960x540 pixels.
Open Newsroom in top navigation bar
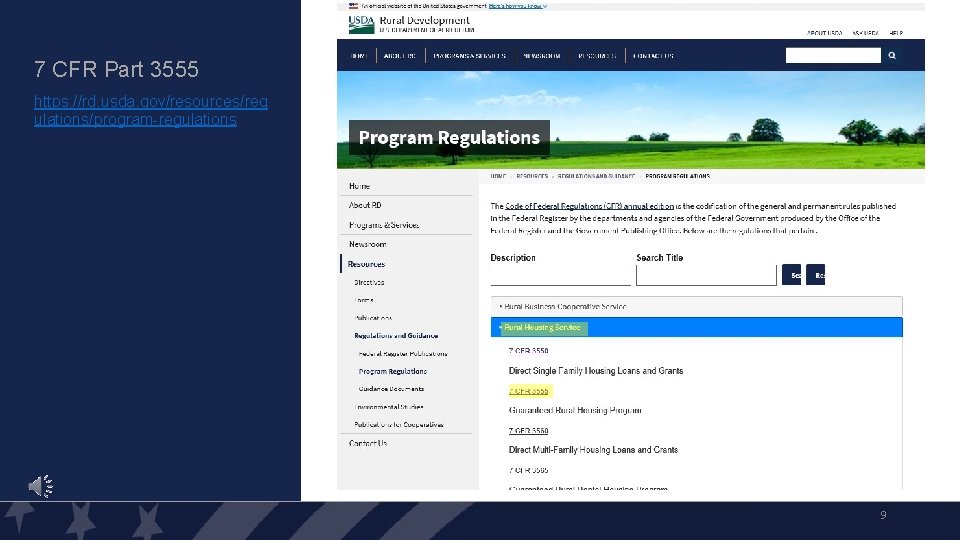coord(542,56)
